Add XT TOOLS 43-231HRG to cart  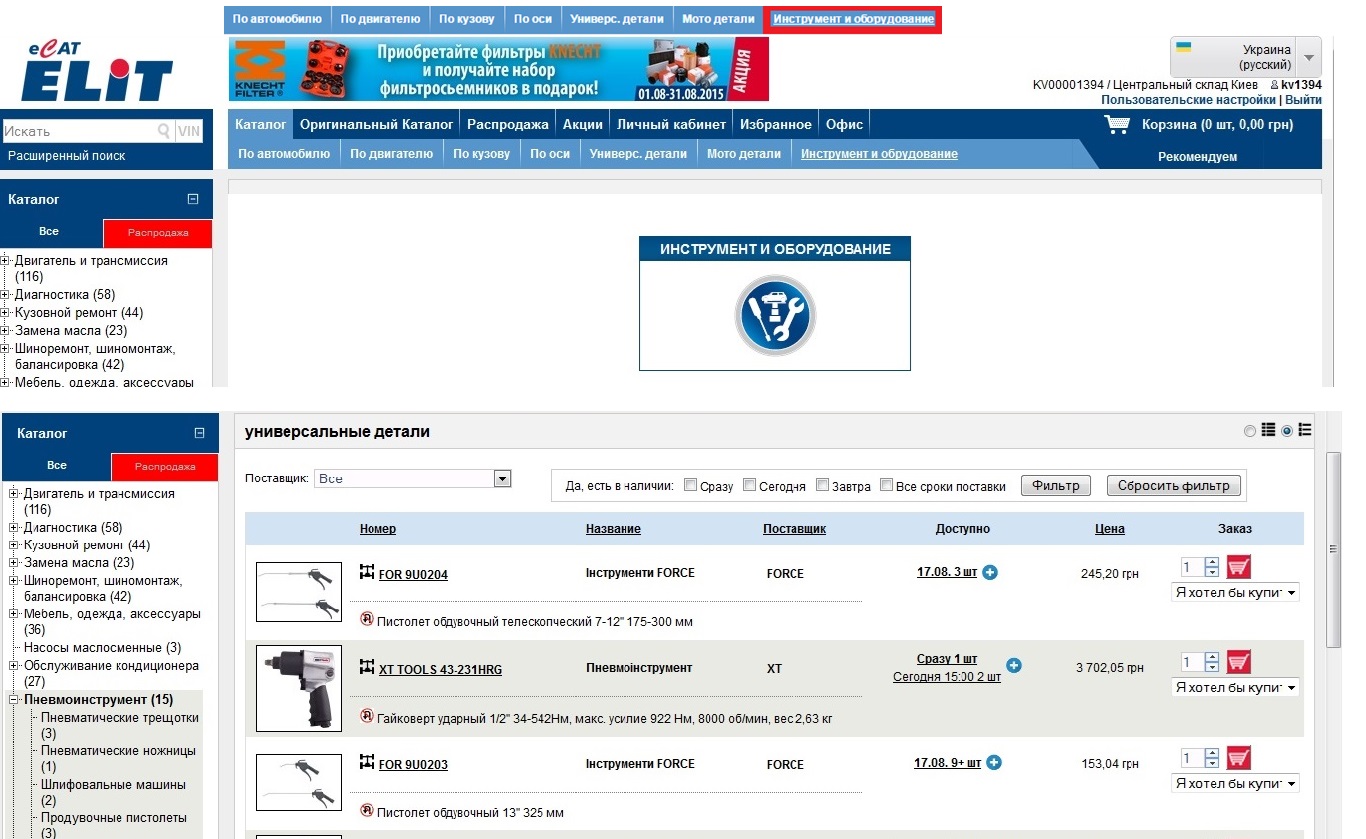click(1238, 662)
